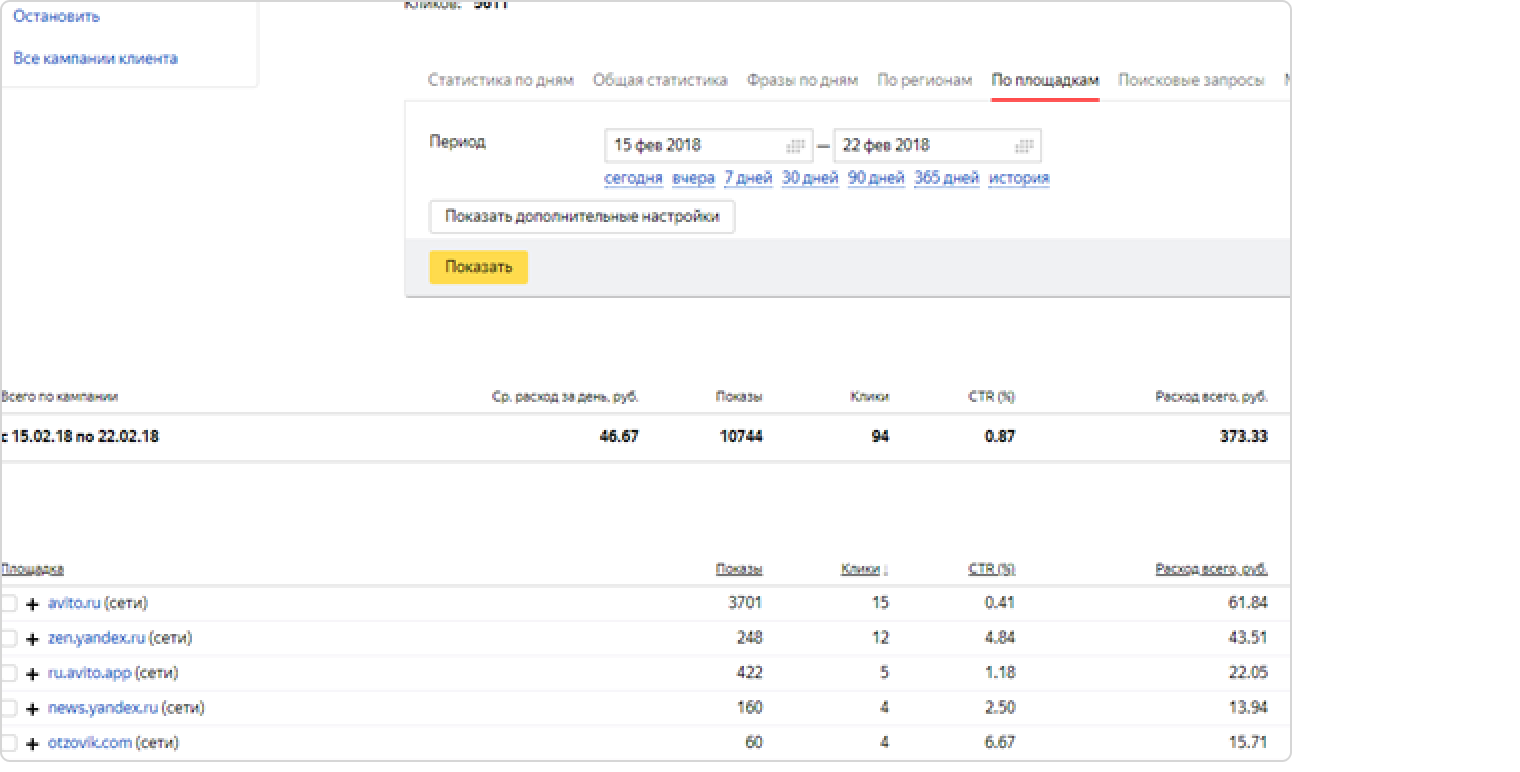Expand the avito.ru row with plus
The image size is (1520, 772).
(x=33, y=605)
